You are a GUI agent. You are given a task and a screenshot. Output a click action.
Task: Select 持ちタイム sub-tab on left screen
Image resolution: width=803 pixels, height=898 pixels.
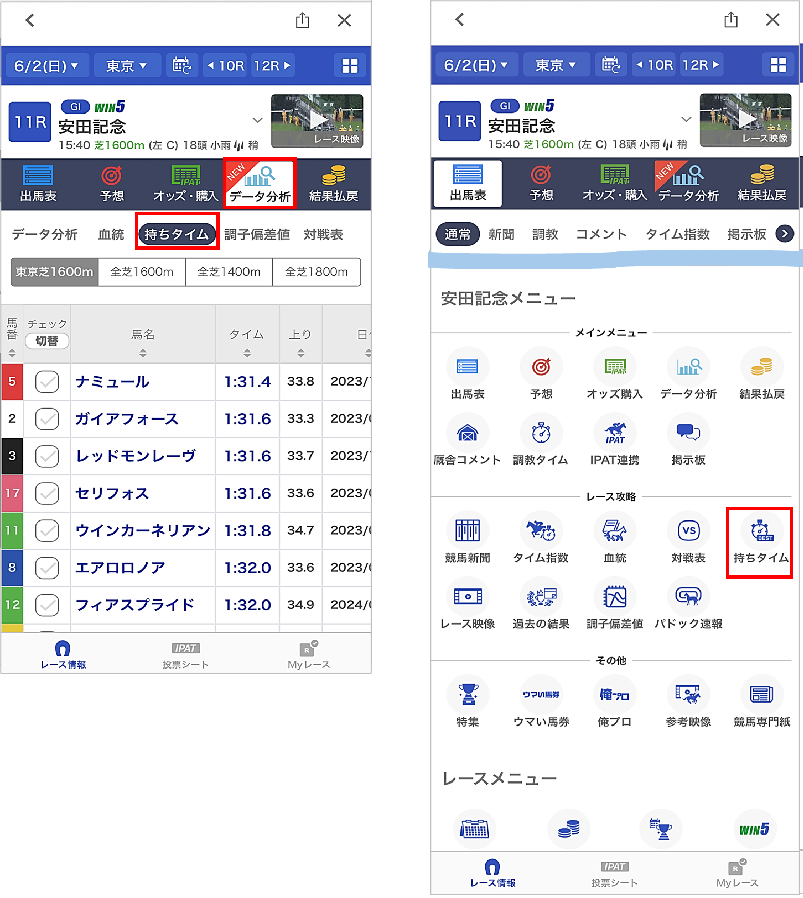point(177,234)
